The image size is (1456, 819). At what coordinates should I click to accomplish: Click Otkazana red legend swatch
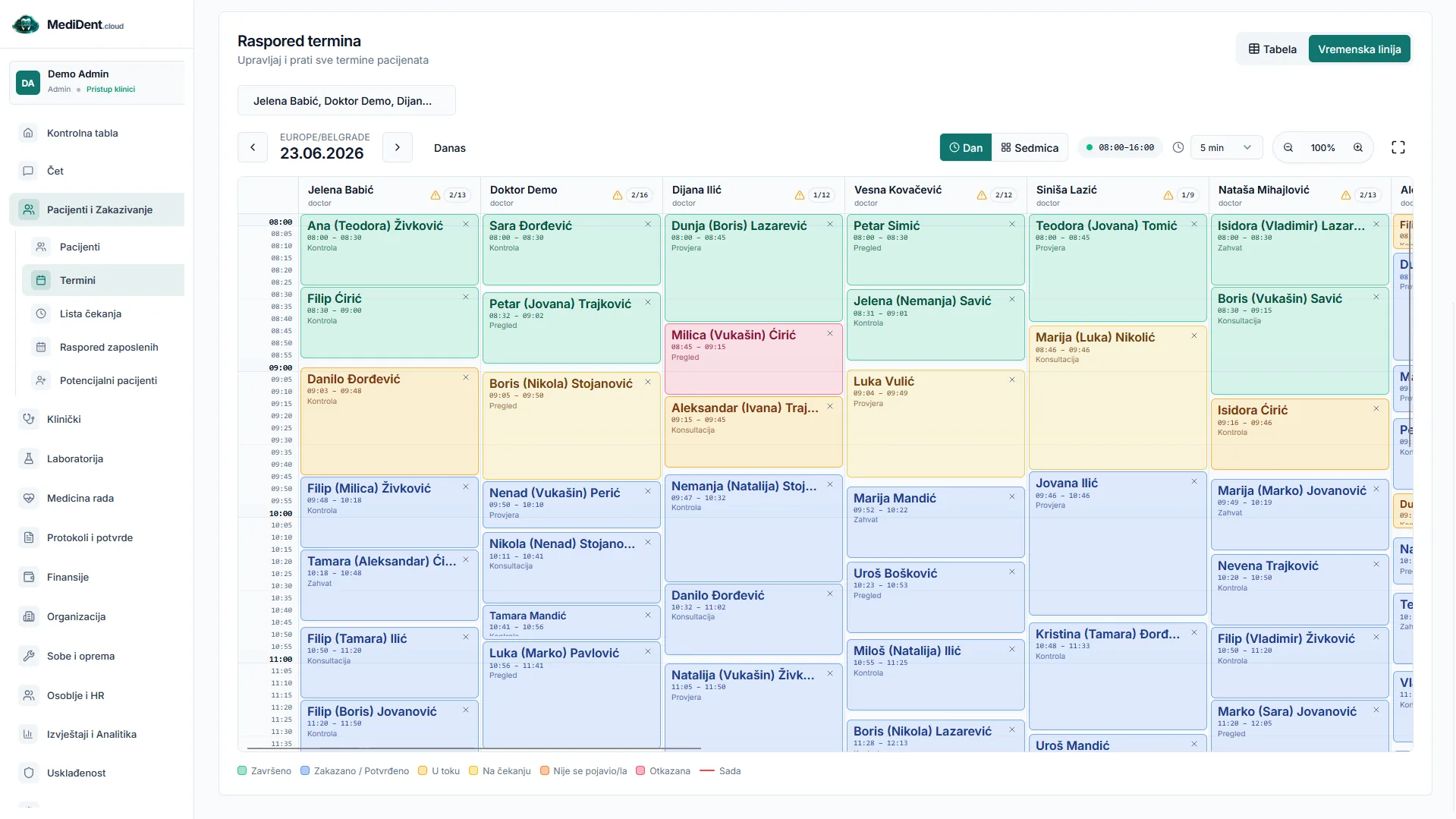(640, 770)
